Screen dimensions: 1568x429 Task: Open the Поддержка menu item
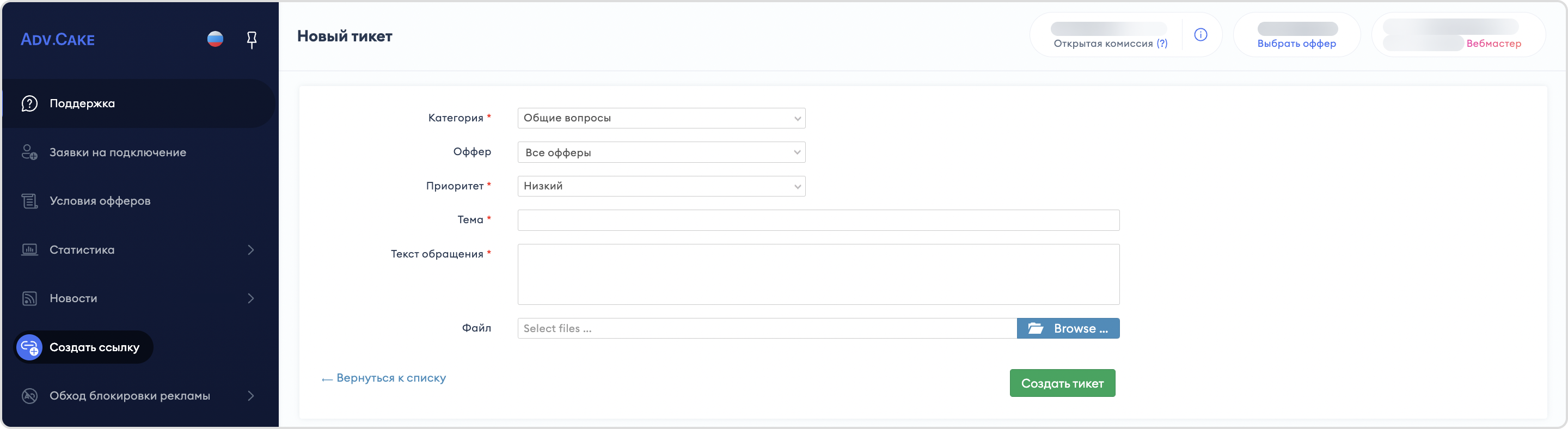coord(139,103)
